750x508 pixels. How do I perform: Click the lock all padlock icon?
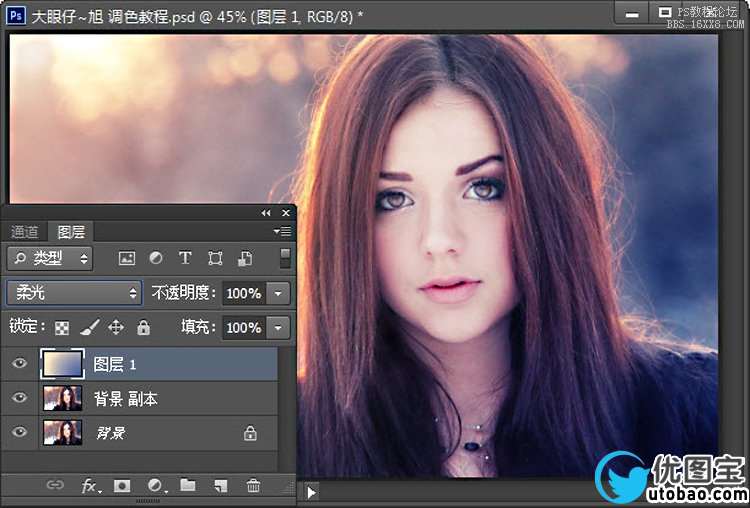(x=143, y=327)
